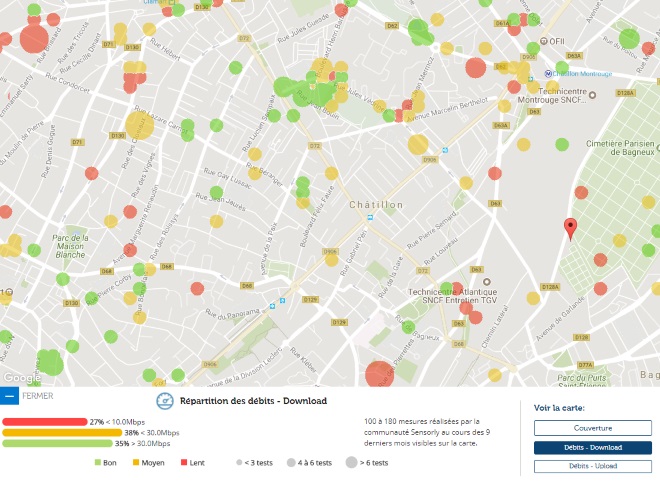Image resolution: width=660 pixels, height=487 pixels.
Task: Click the orange Moyen legend swatch
Action: [136, 463]
